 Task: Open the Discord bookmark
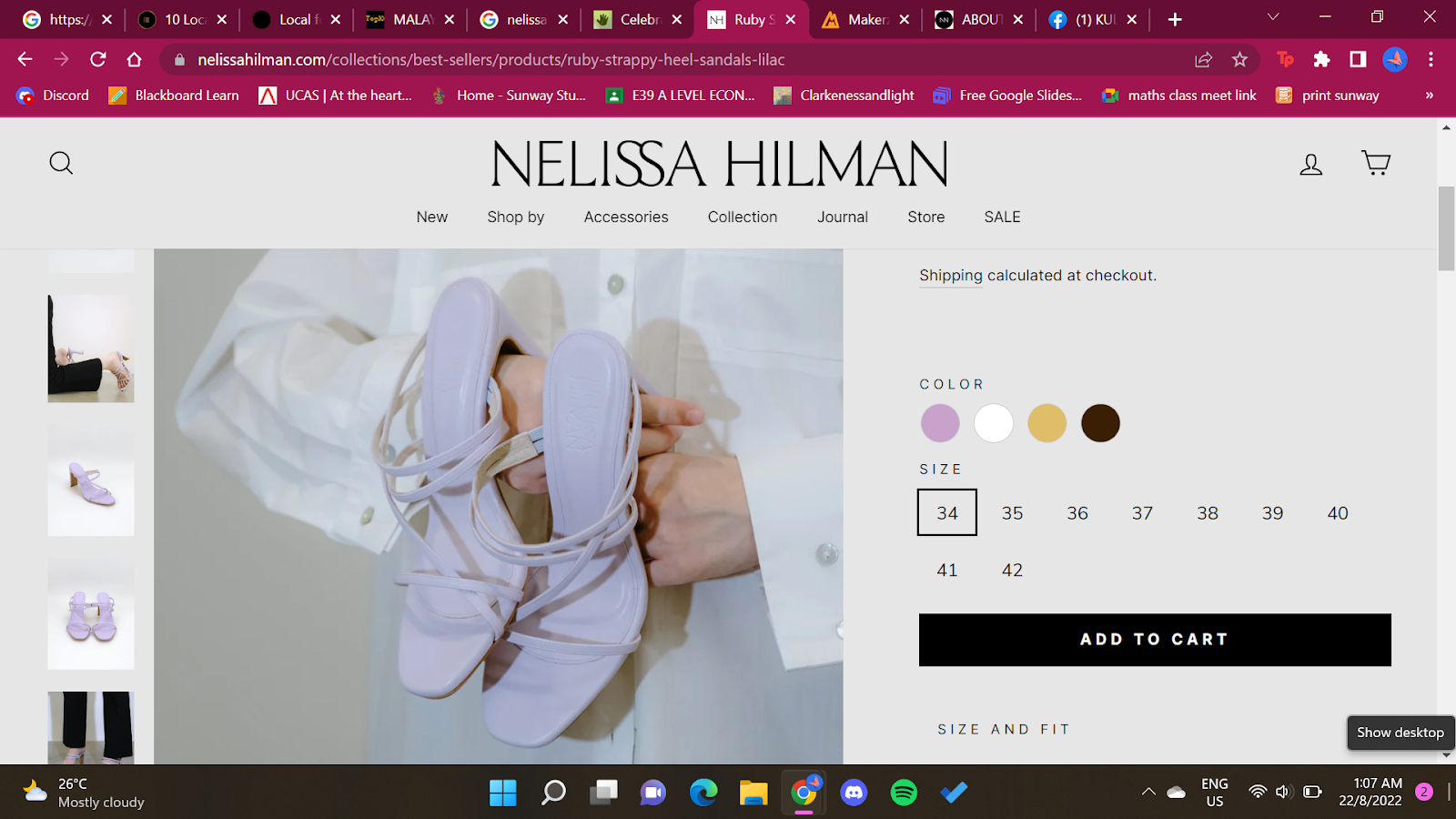click(x=53, y=95)
